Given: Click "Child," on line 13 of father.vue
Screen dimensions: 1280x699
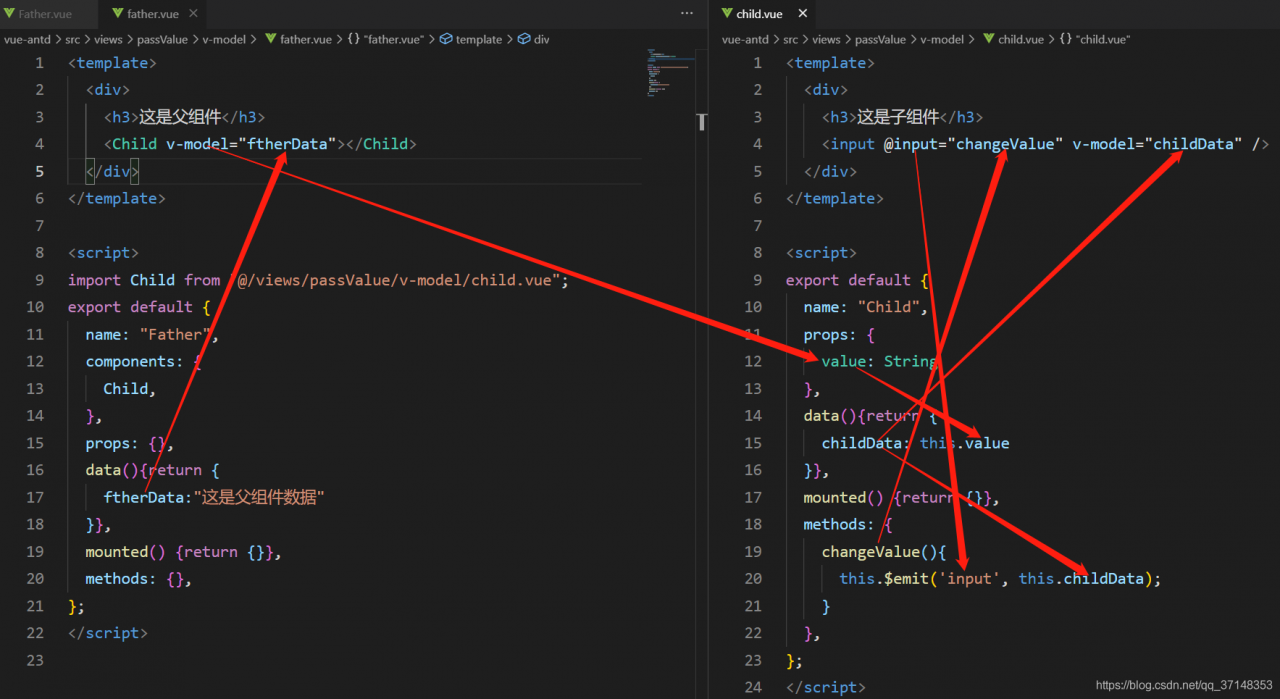Looking at the screenshot, I should [130, 388].
